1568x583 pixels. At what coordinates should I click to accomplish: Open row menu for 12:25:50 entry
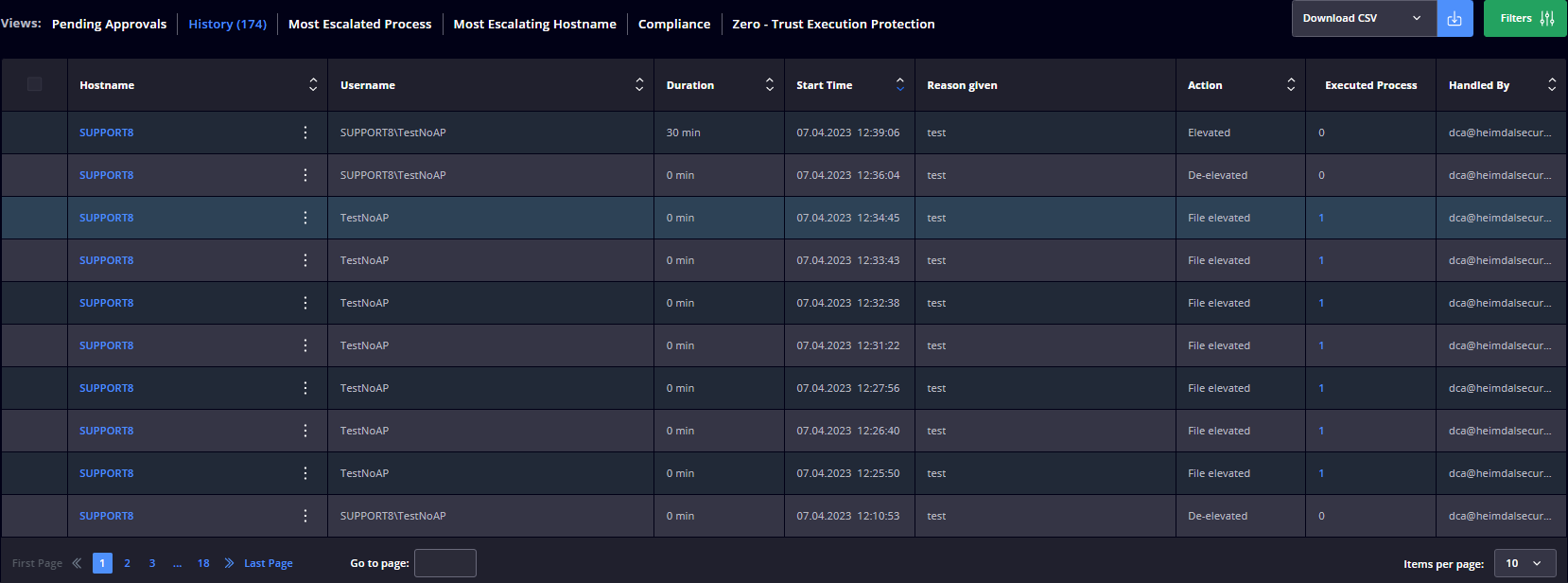(305, 473)
